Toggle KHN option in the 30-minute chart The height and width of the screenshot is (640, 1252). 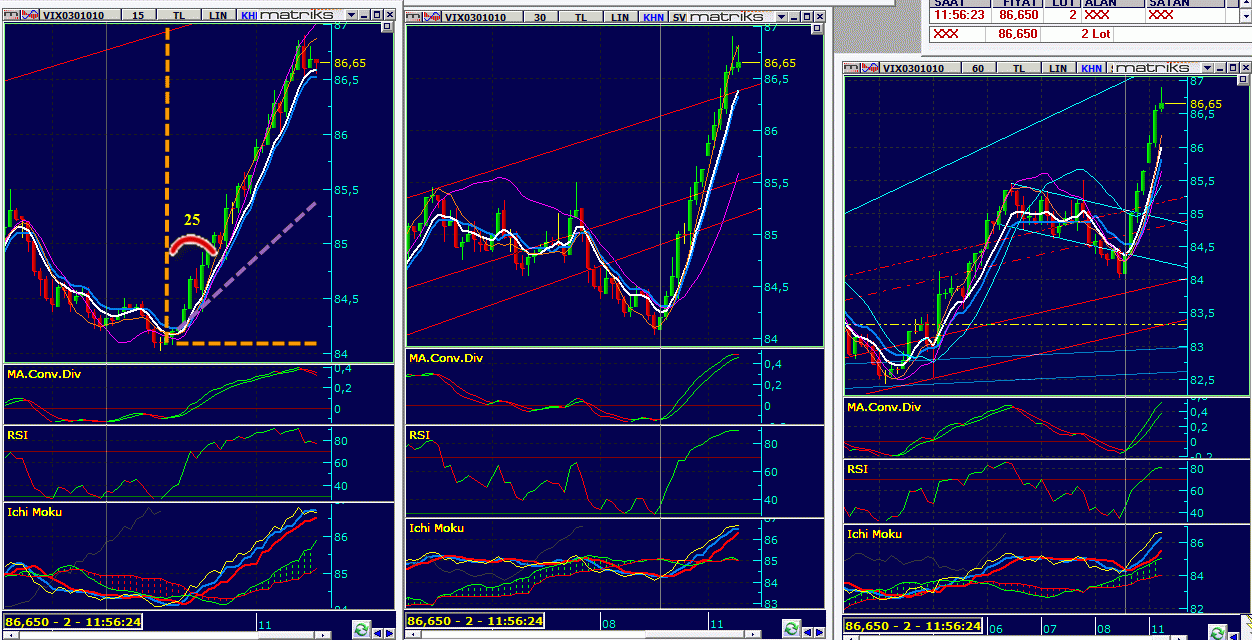tap(653, 17)
